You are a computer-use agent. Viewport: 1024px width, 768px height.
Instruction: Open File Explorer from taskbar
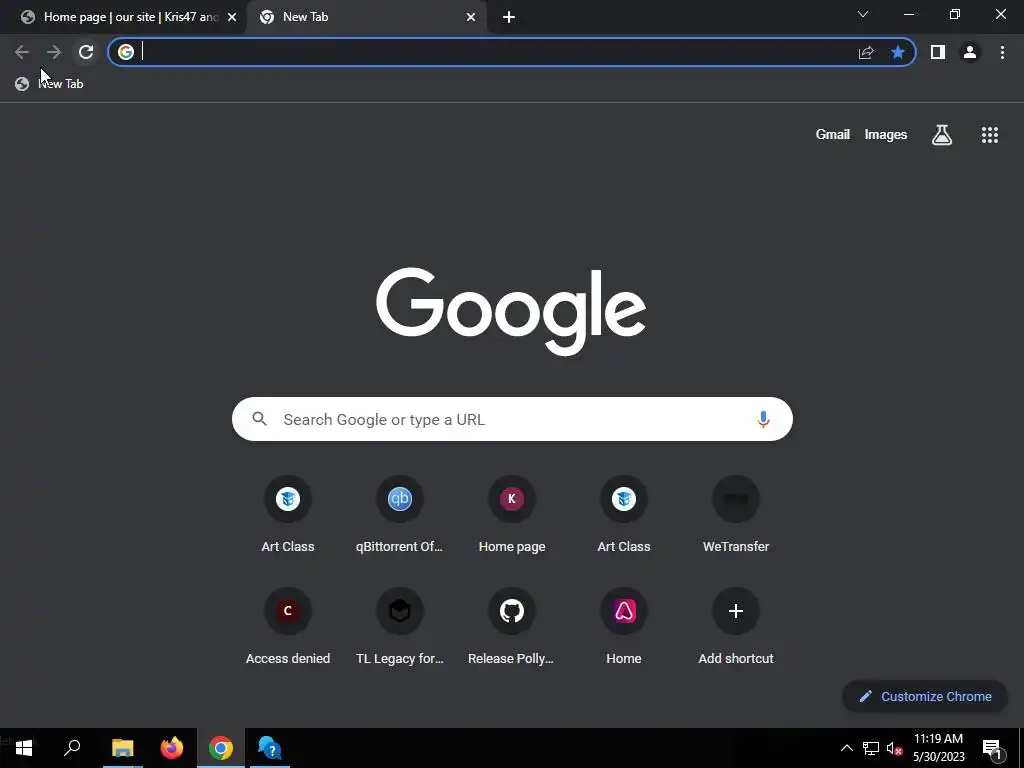122,748
